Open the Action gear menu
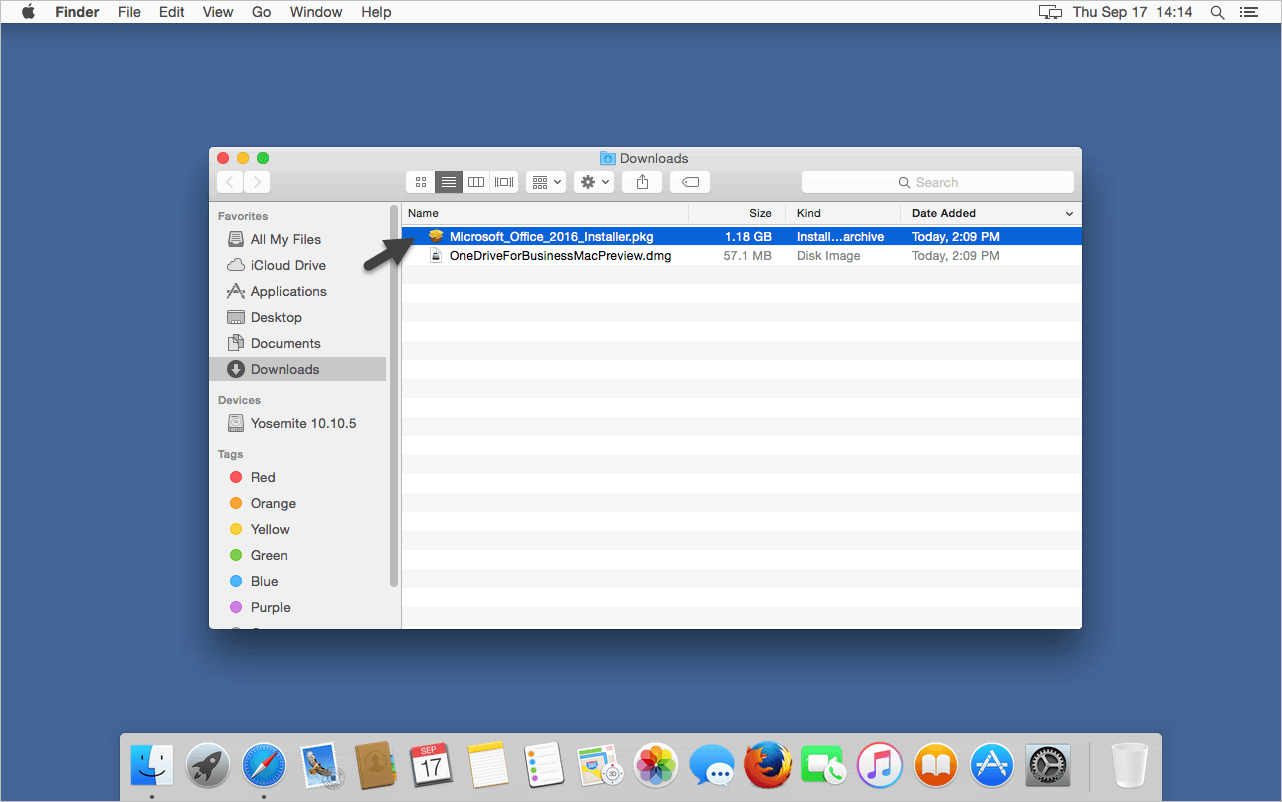 pyautogui.click(x=594, y=182)
